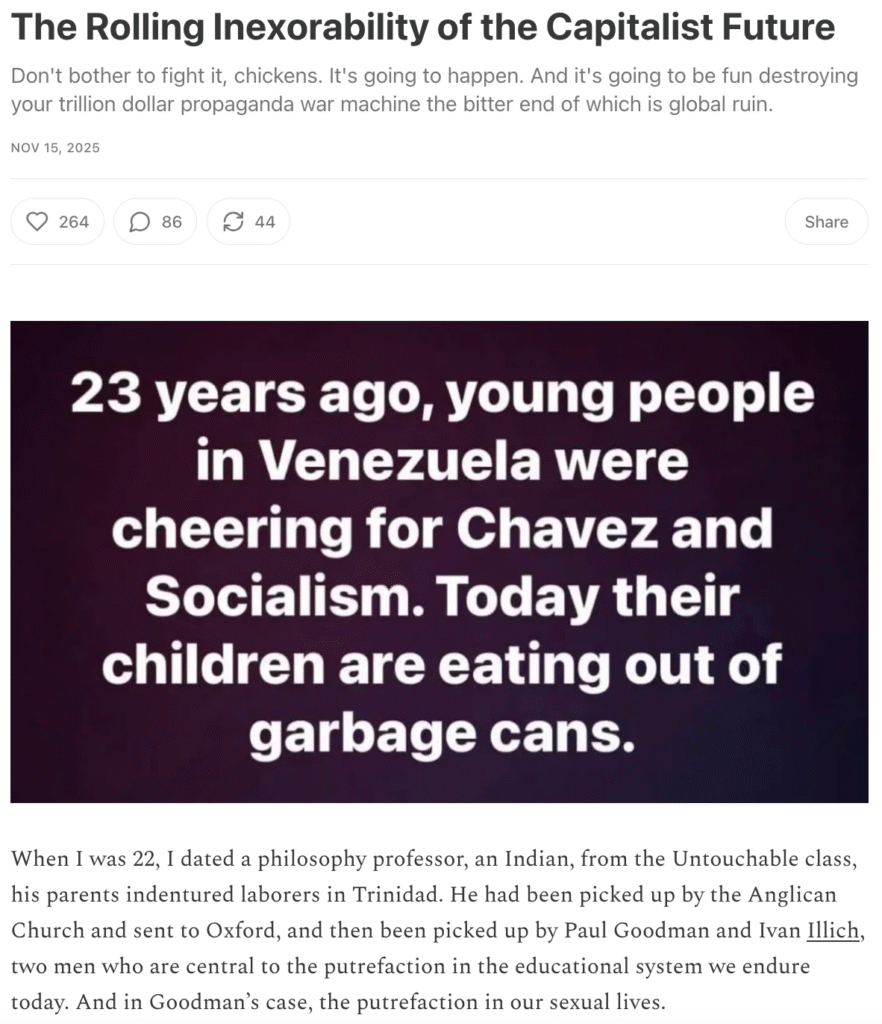Click the heart icon to like the post

pos(37,222)
